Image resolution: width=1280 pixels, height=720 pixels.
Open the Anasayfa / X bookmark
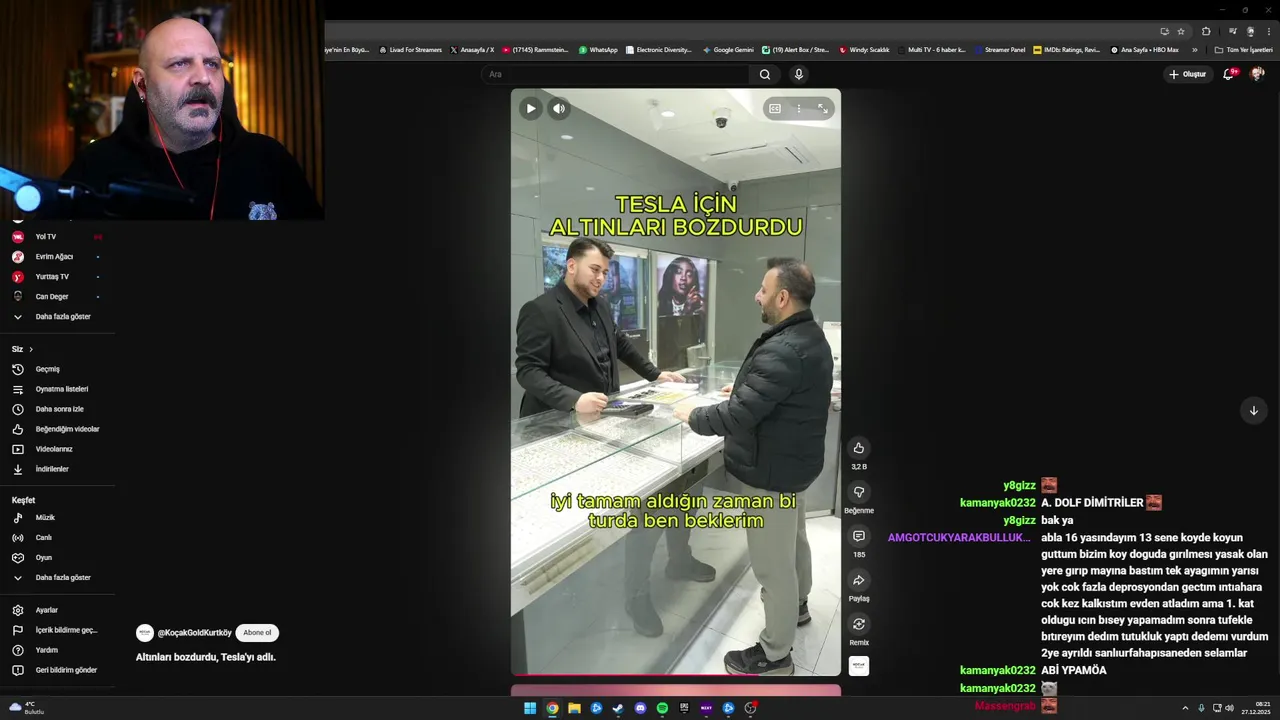472,49
